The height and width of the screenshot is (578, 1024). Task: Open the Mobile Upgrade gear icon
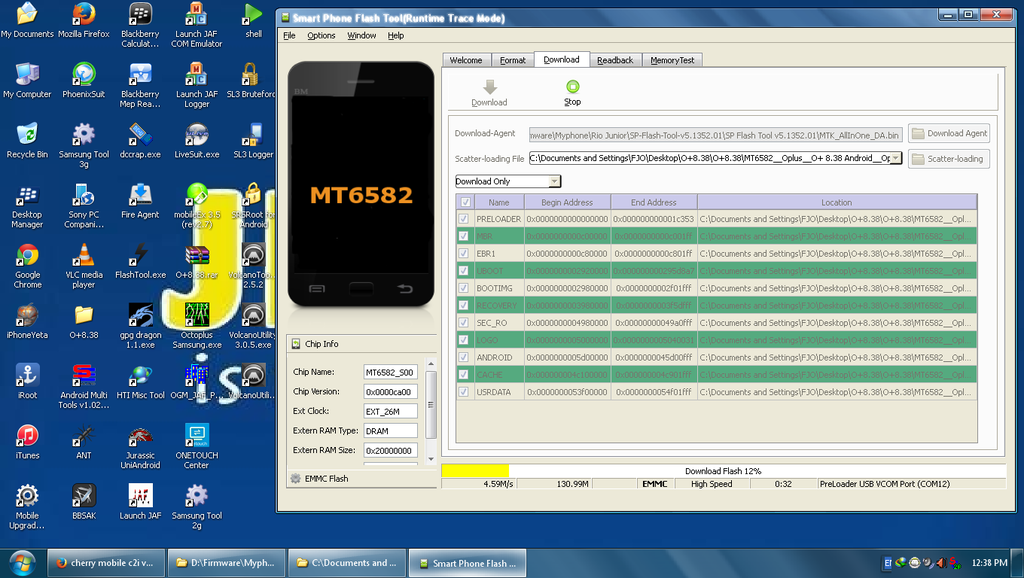click(x=27, y=507)
